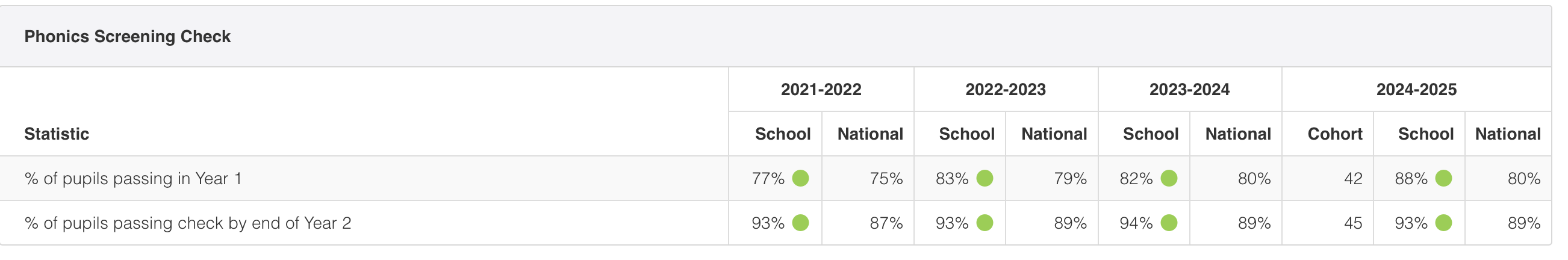This screenshot has height=260, width=1568.
Task: Click green dot beside 2022-2023 Year 2 93%
Action: coord(985,223)
